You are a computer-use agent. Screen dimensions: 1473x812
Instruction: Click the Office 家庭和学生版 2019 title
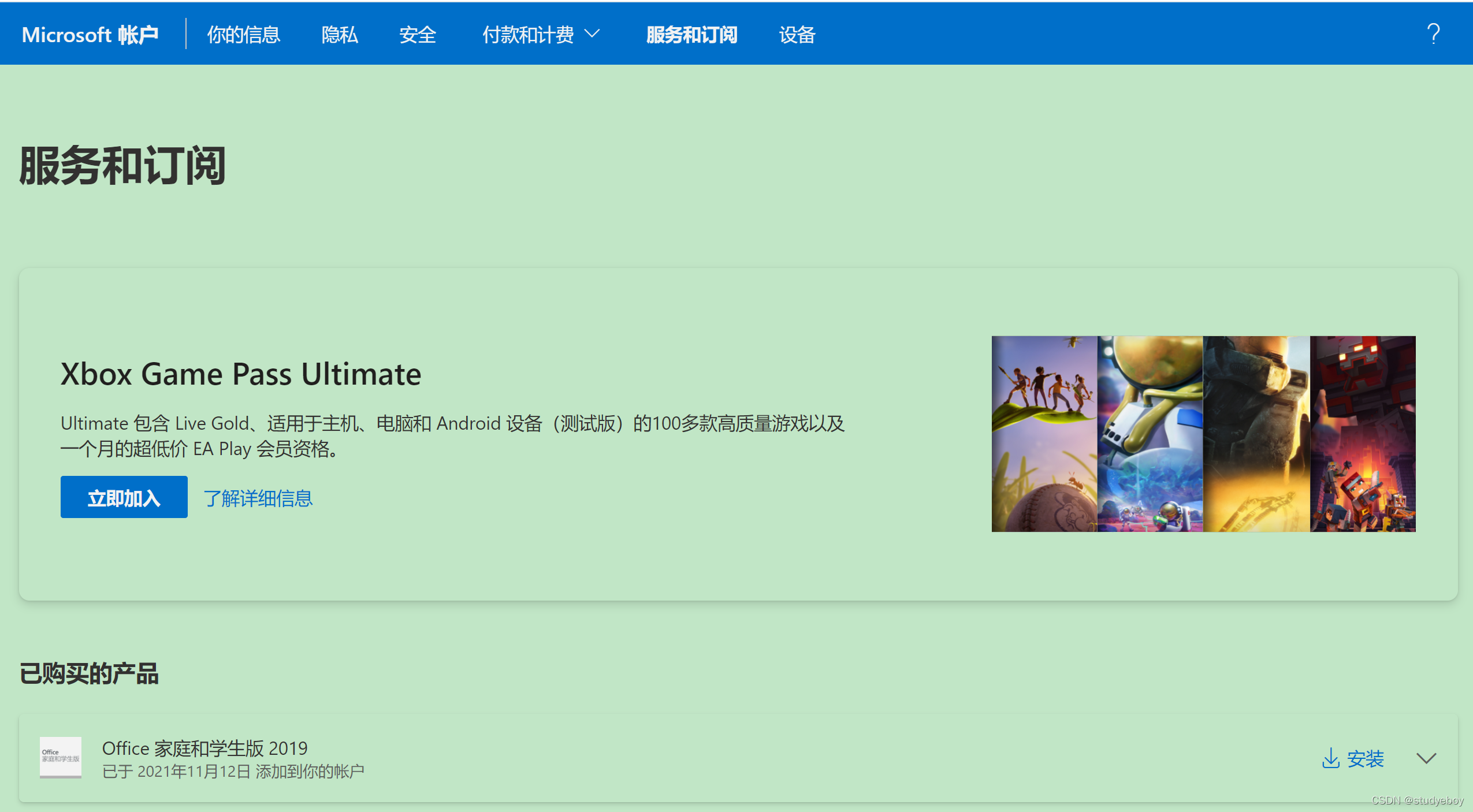pyautogui.click(x=204, y=748)
